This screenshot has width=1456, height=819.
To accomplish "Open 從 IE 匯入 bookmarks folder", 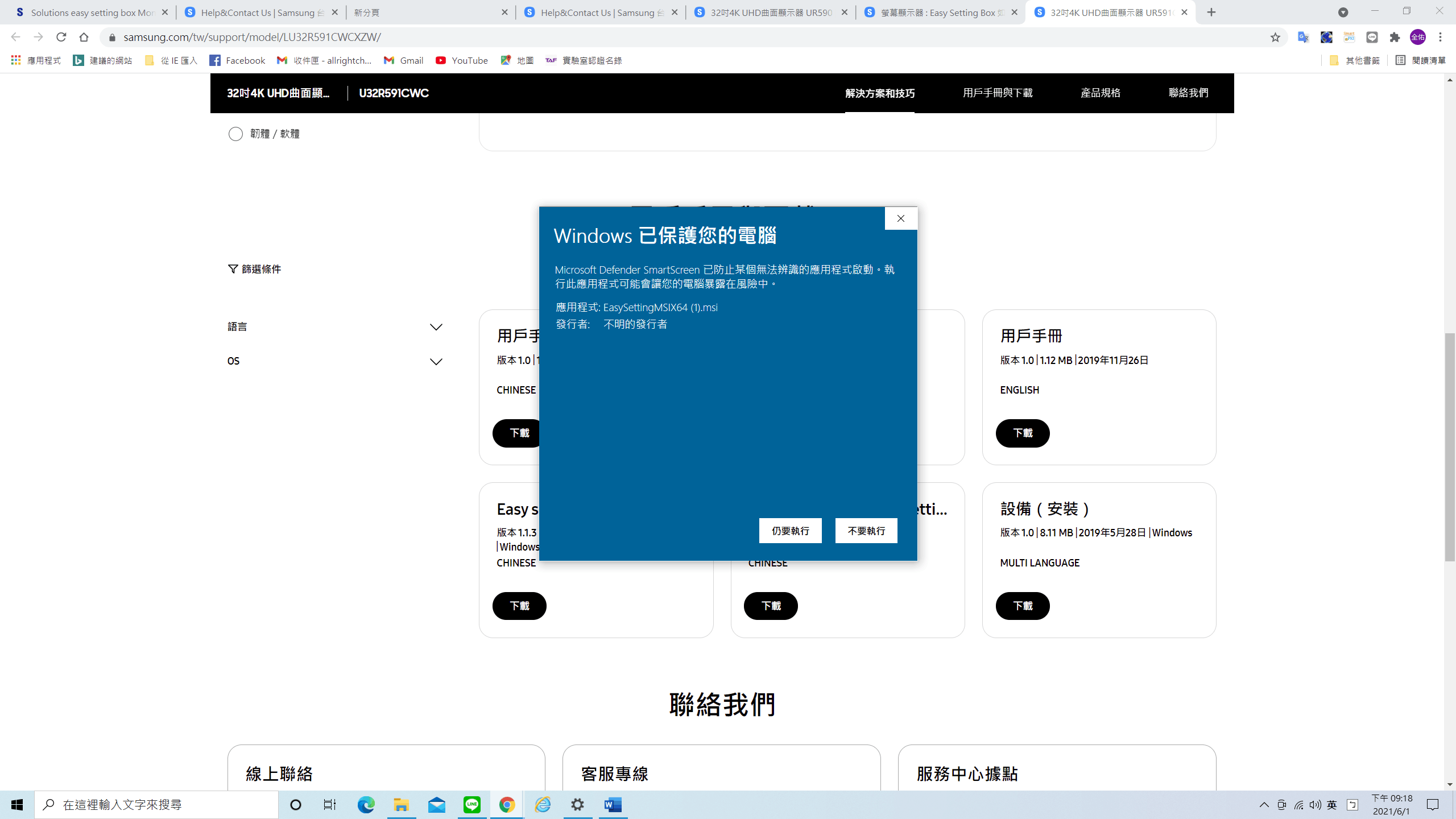I will [171, 60].
